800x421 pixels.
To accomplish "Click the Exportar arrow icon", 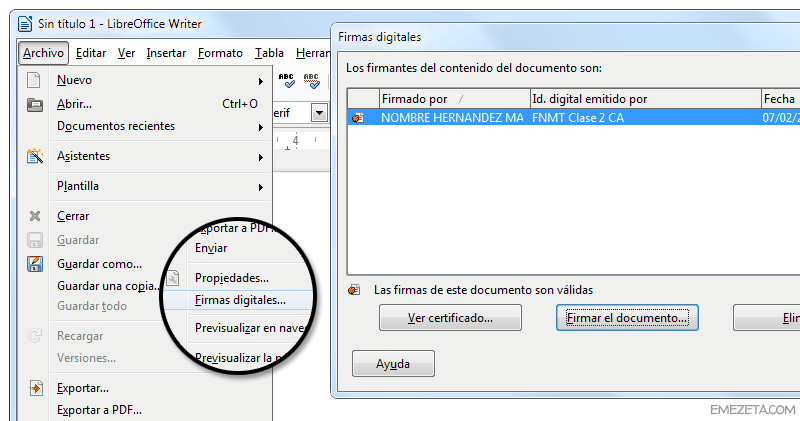I will [x=36, y=388].
